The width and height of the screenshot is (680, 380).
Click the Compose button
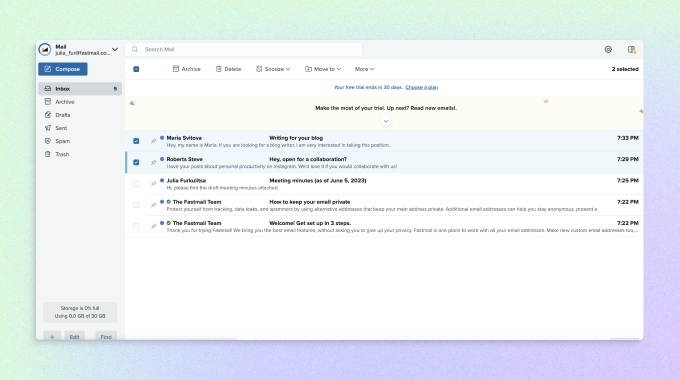coord(63,69)
